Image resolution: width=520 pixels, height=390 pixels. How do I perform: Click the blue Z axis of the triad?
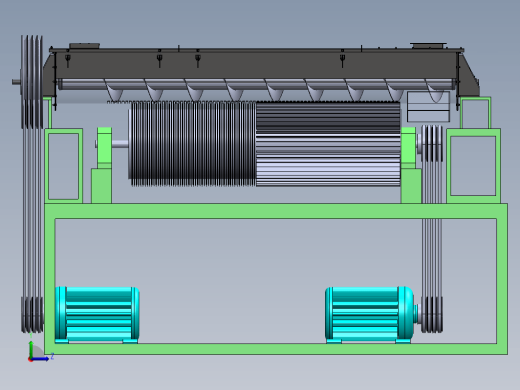tap(40, 359)
